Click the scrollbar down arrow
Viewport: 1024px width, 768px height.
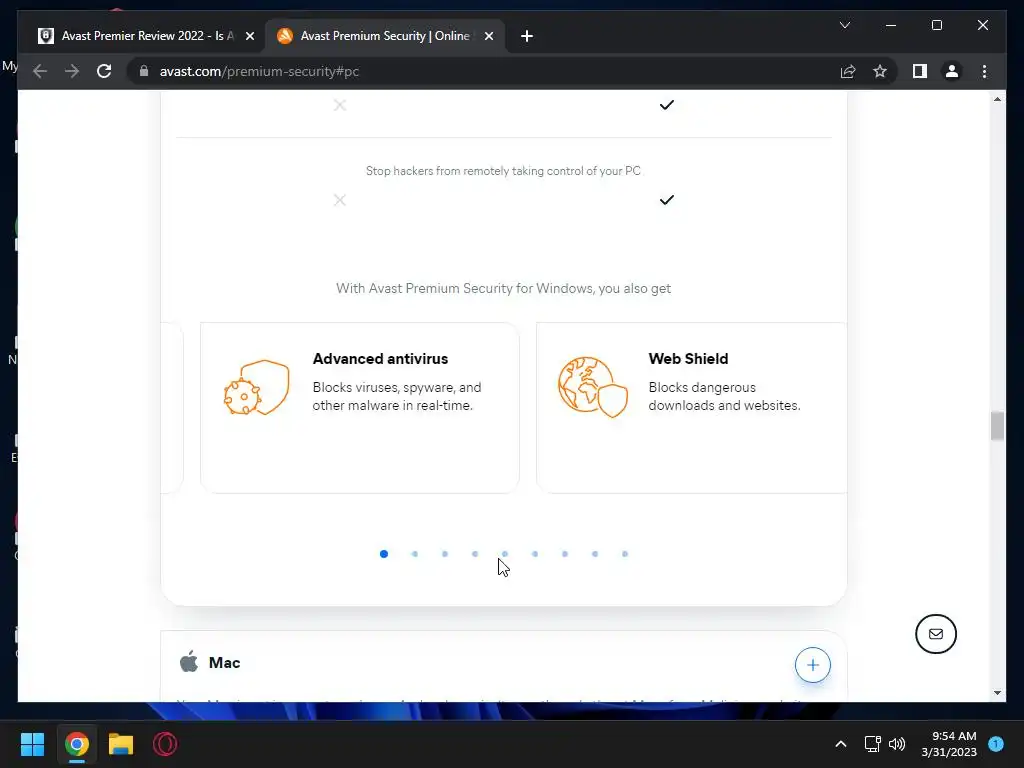coord(997,693)
